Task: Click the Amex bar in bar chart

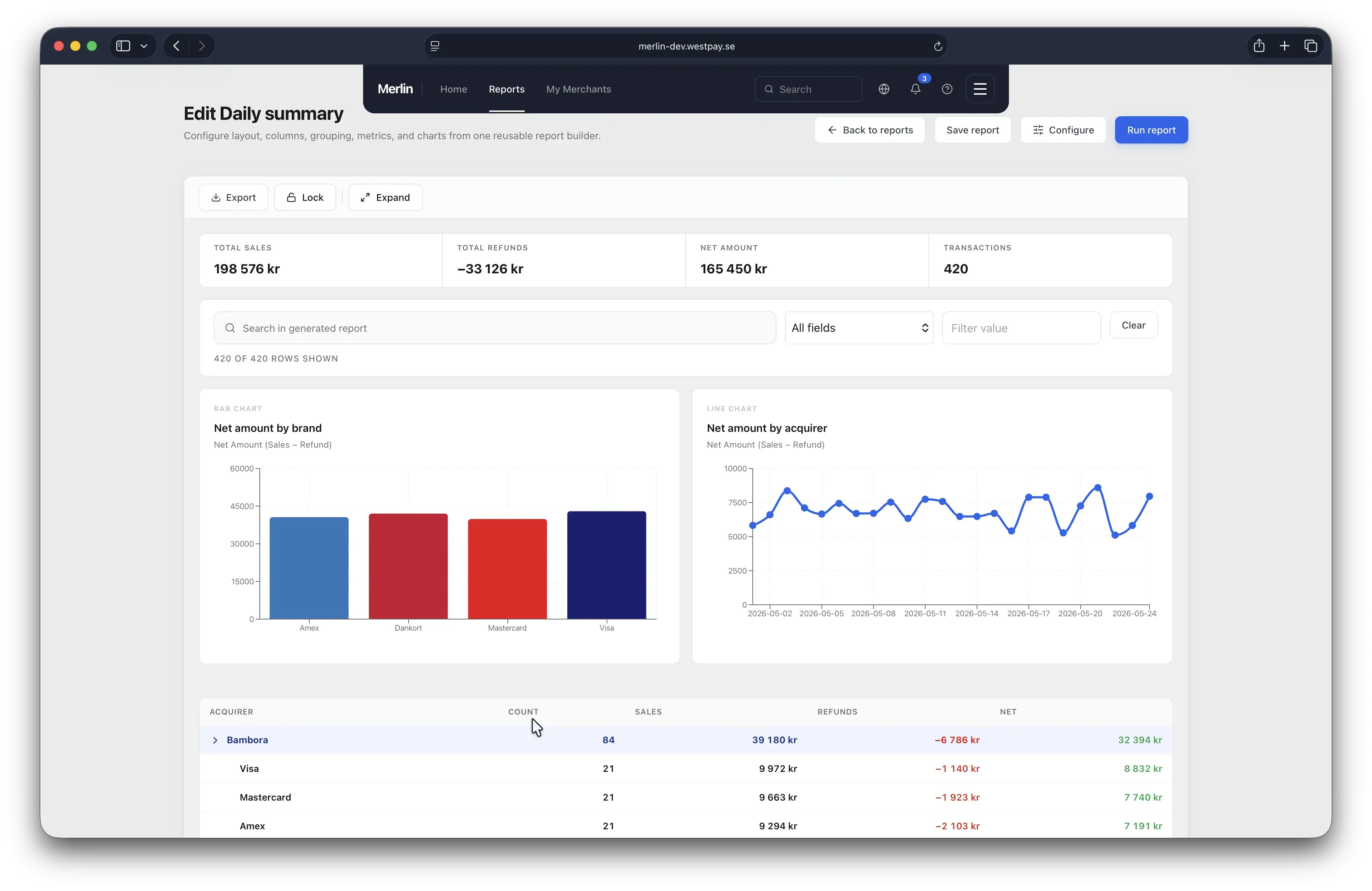Action: click(x=309, y=568)
